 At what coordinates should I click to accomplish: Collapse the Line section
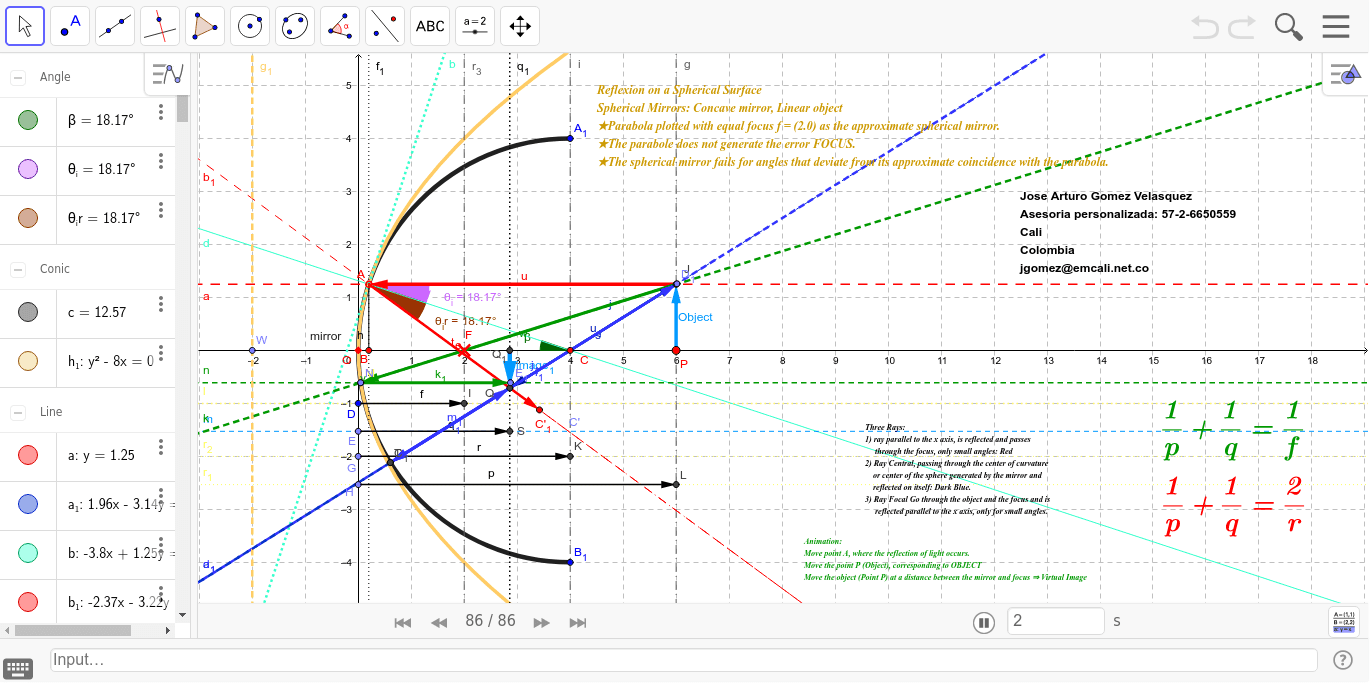(16, 411)
